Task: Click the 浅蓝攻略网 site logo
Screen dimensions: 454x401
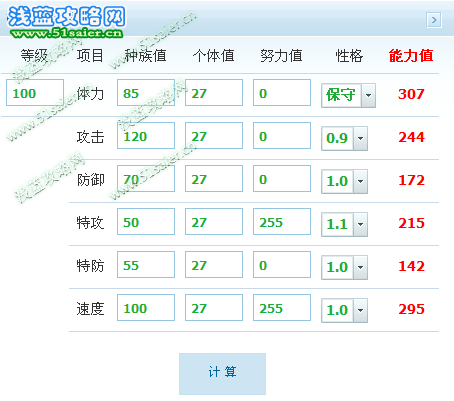Action: (66, 17)
